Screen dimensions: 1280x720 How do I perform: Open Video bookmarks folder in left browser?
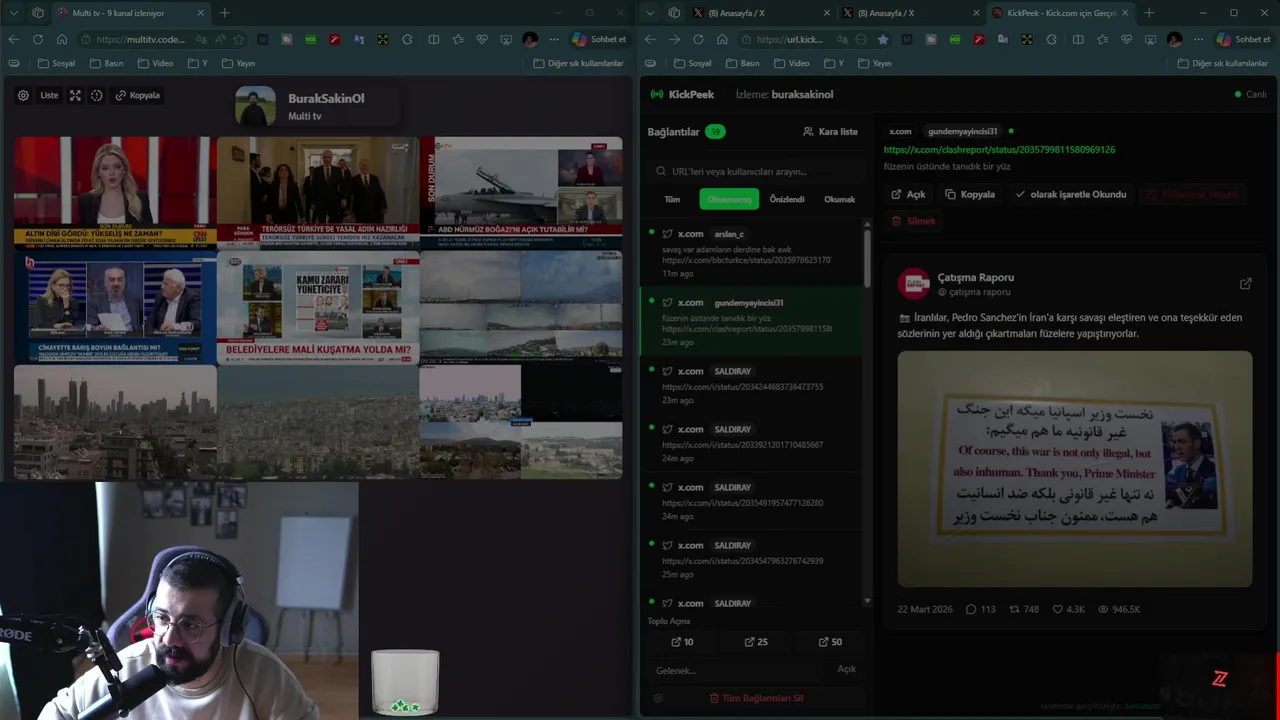tap(155, 63)
